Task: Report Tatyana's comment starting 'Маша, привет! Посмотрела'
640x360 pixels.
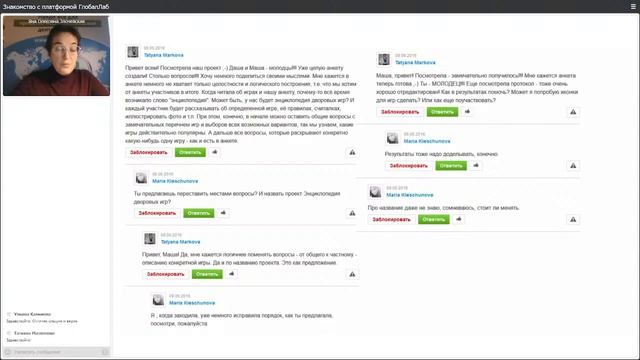Action: click(573, 112)
